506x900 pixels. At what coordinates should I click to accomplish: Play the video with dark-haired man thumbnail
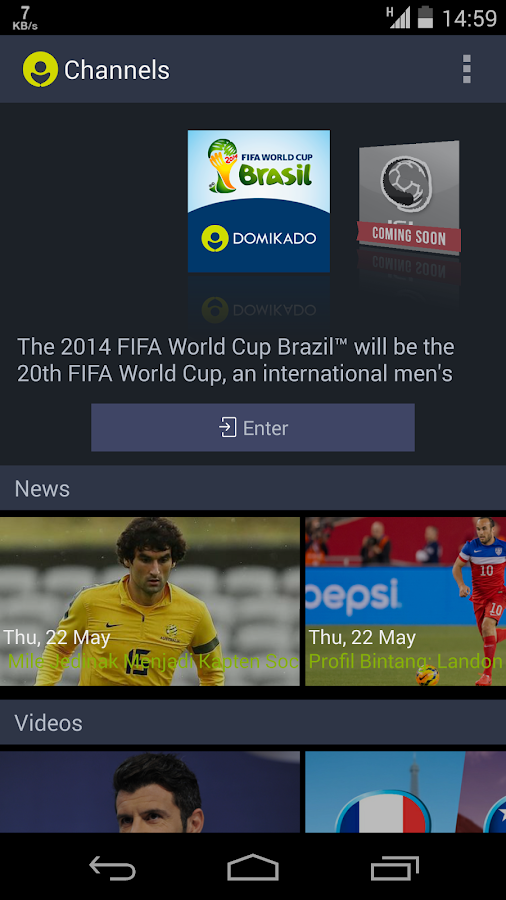[150, 792]
